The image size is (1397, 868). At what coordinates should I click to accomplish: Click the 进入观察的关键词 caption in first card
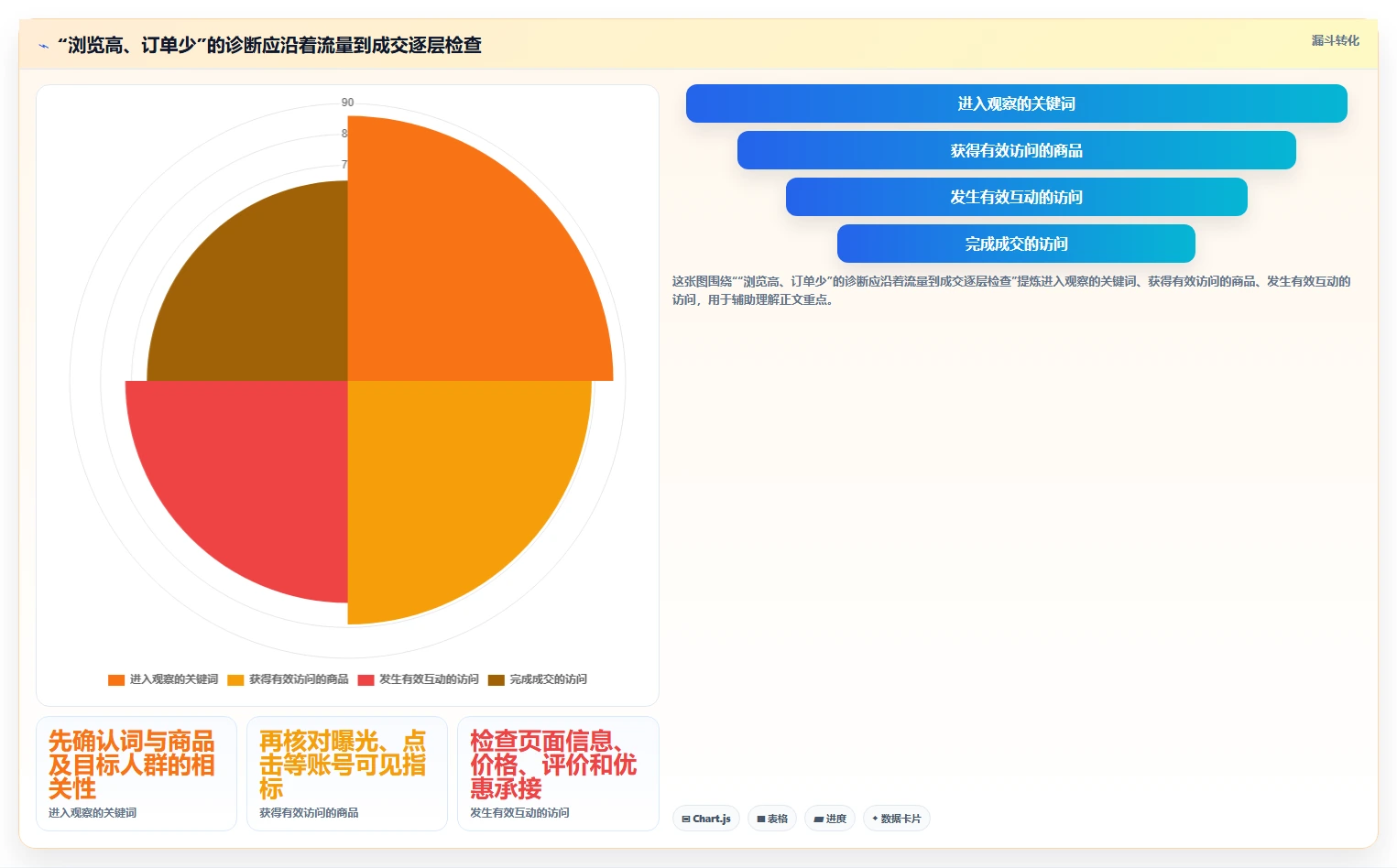(x=93, y=813)
